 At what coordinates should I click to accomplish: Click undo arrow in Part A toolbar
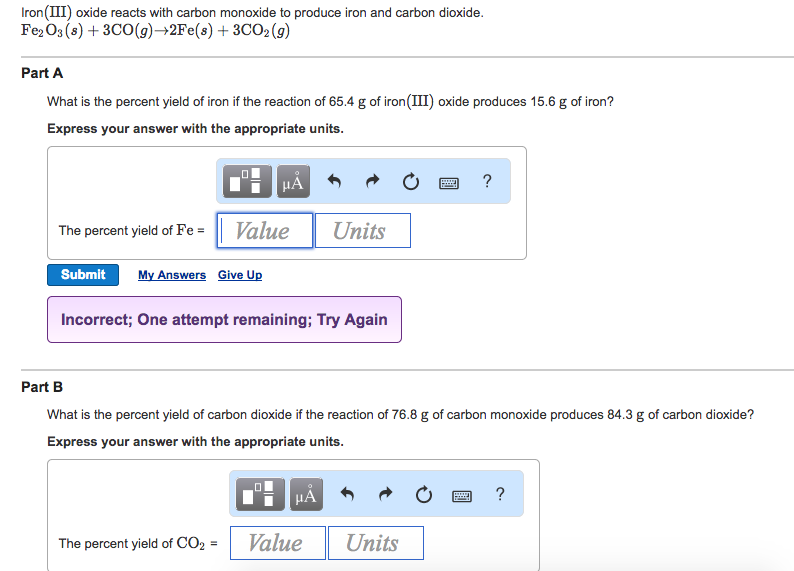click(335, 182)
